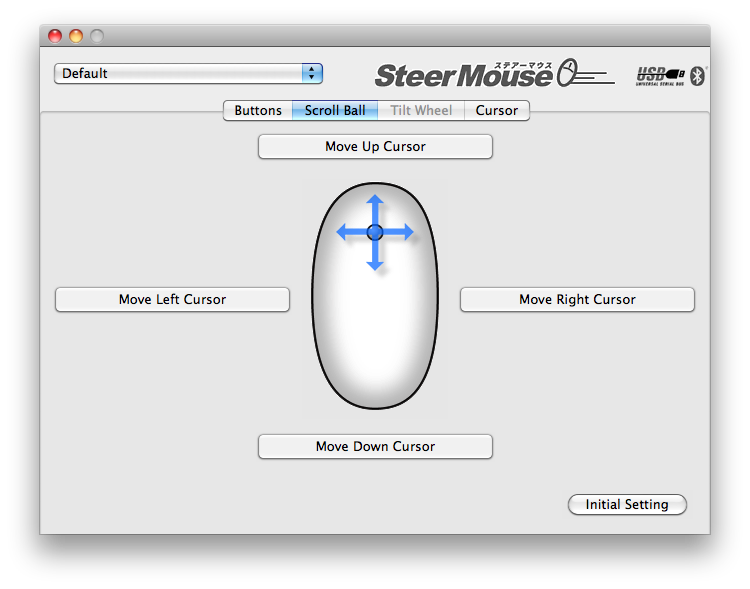Close the window with the red button
Viewport: 750px width, 589px height.
click(55, 36)
